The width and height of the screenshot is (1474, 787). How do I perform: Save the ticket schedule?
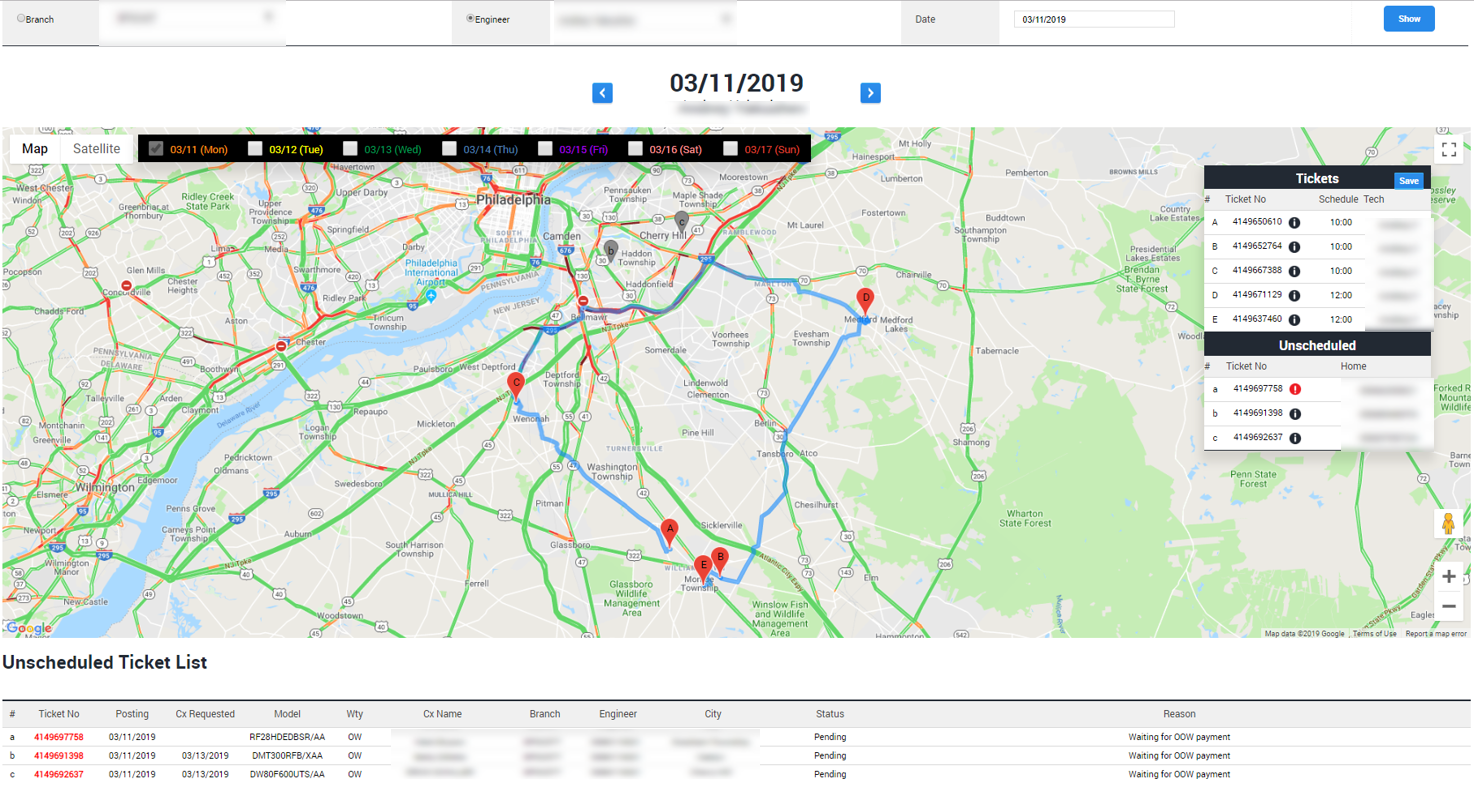(1408, 181)
